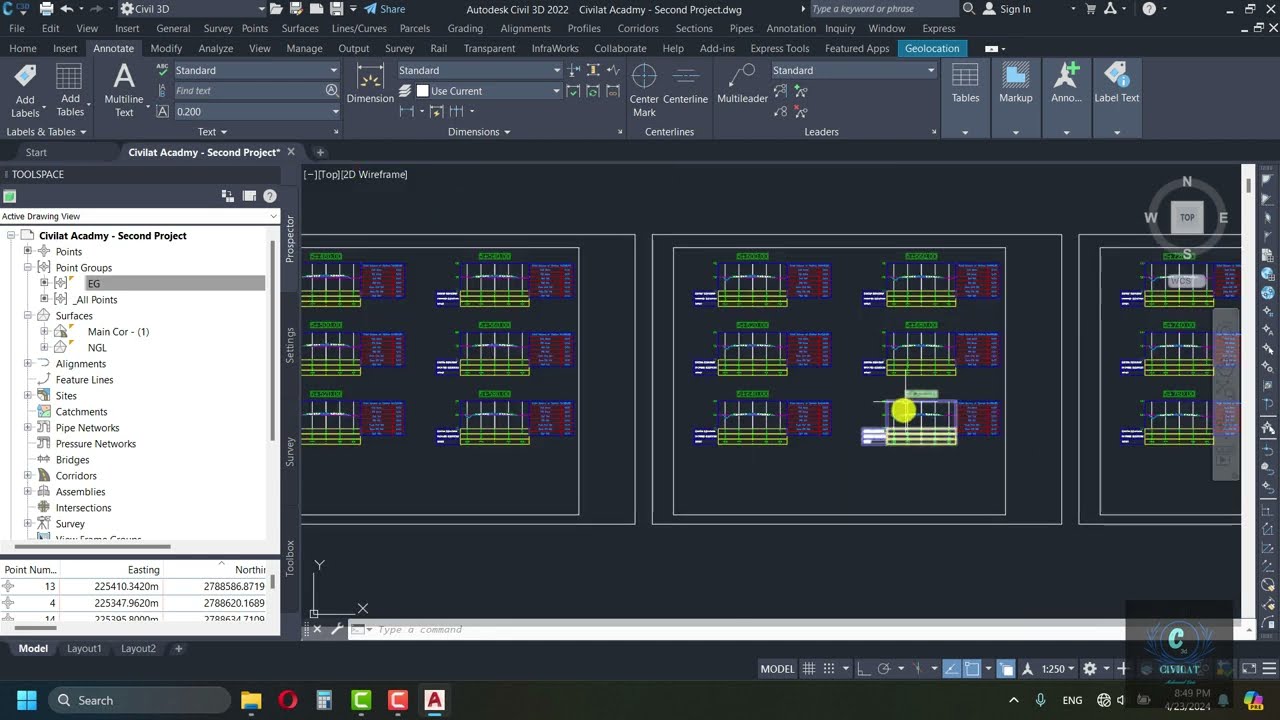Expand the Labels & Tables panel
This screenshot has height=720, width=1280.
46,131
